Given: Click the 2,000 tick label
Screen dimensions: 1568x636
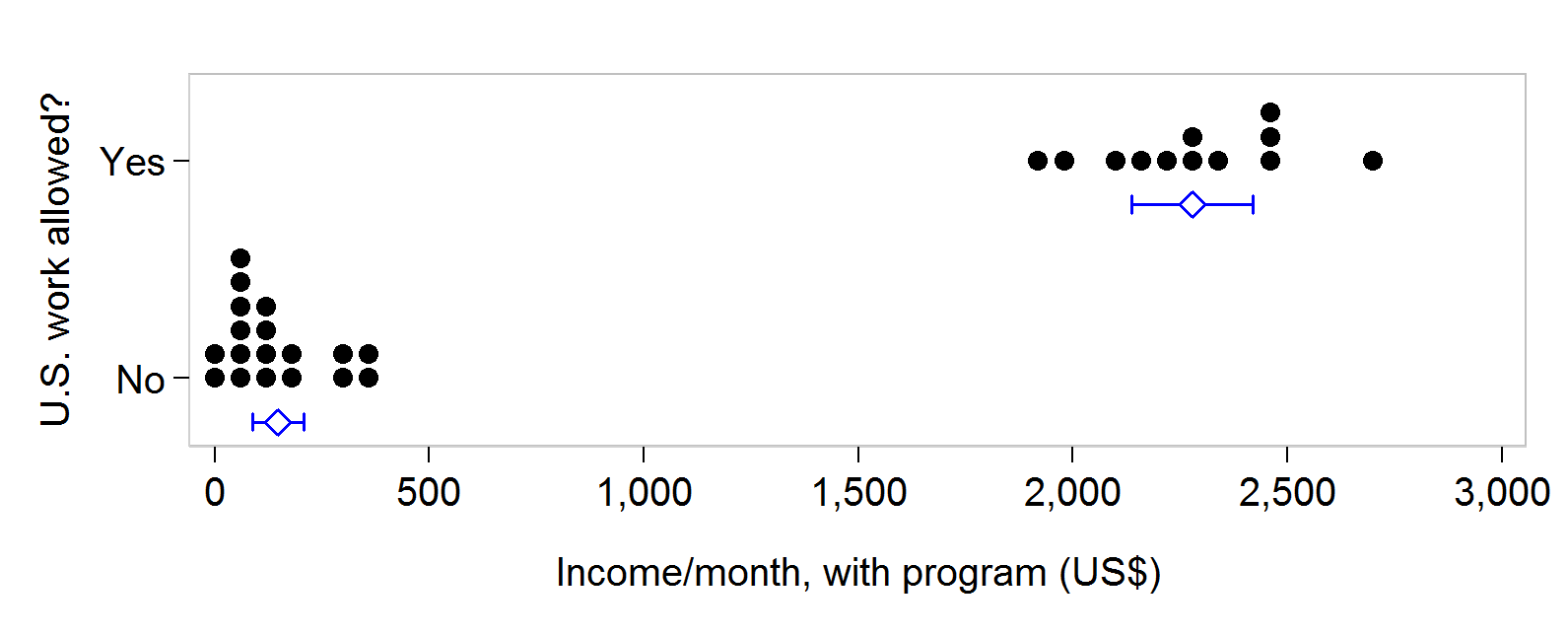Looking at the screenshot, I should pyautogui.click(x=1072, y=492).
